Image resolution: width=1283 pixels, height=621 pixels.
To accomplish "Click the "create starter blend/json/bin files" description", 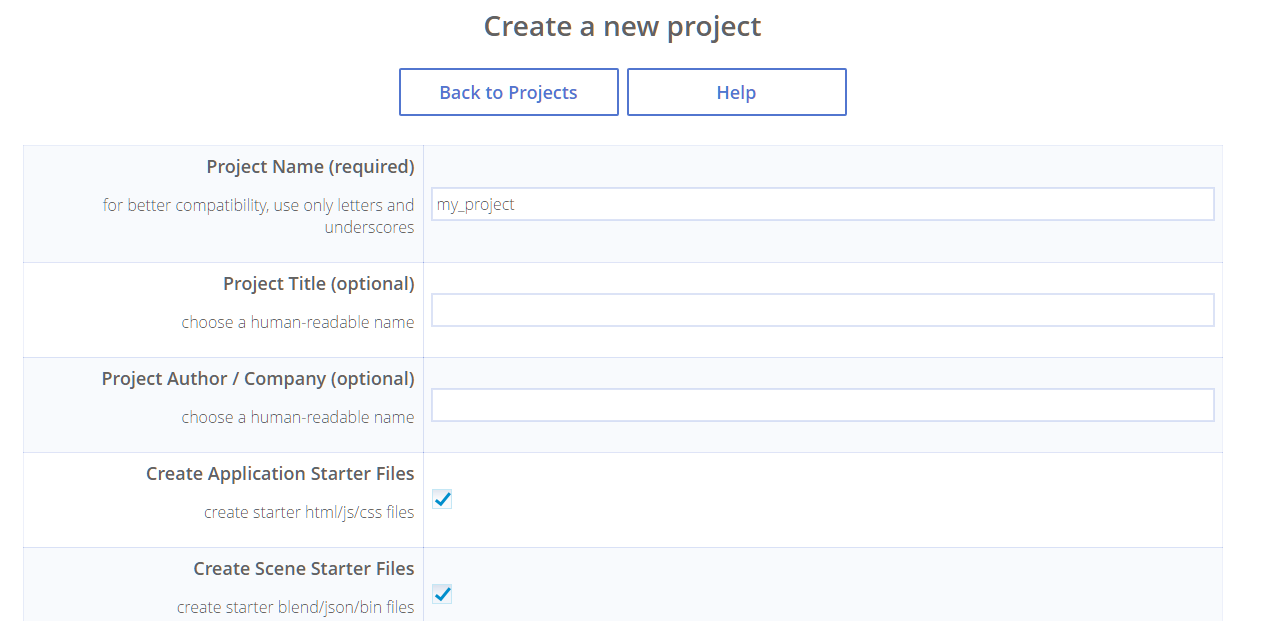I will 295,607.
